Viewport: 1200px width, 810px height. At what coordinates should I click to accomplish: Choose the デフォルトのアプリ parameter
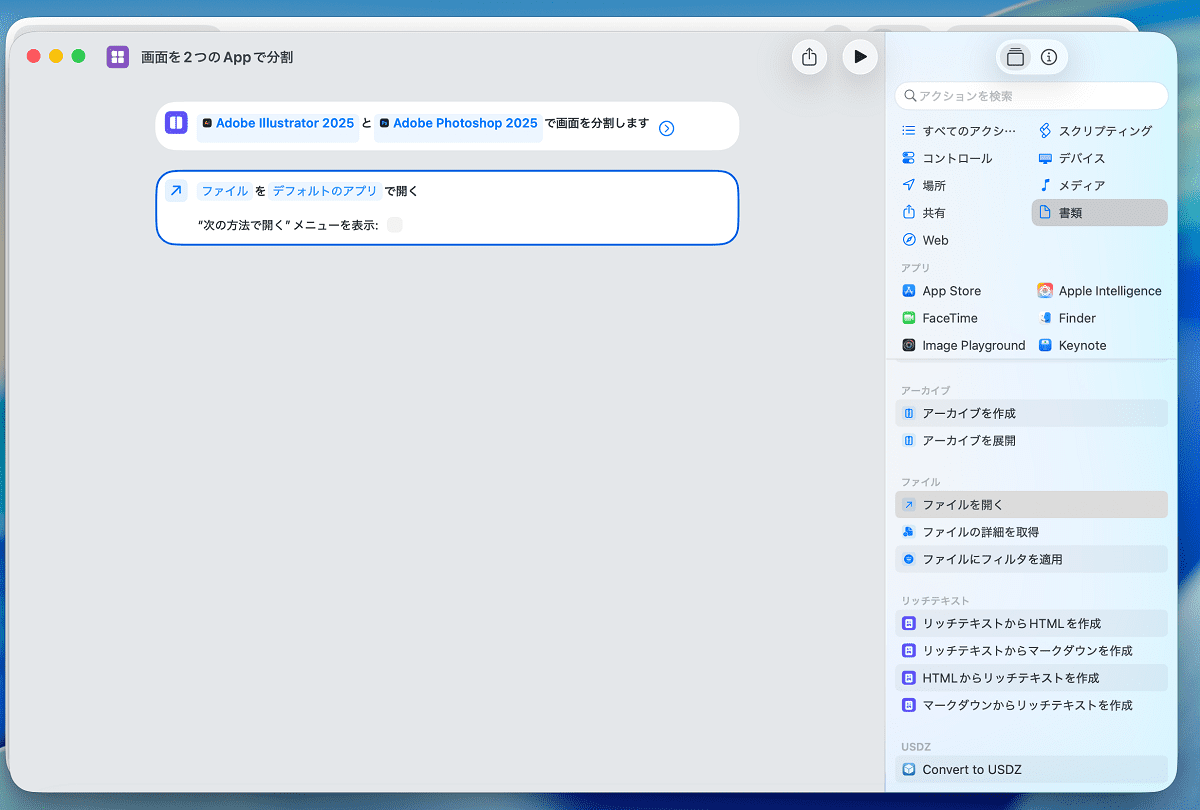pos(325,191)
